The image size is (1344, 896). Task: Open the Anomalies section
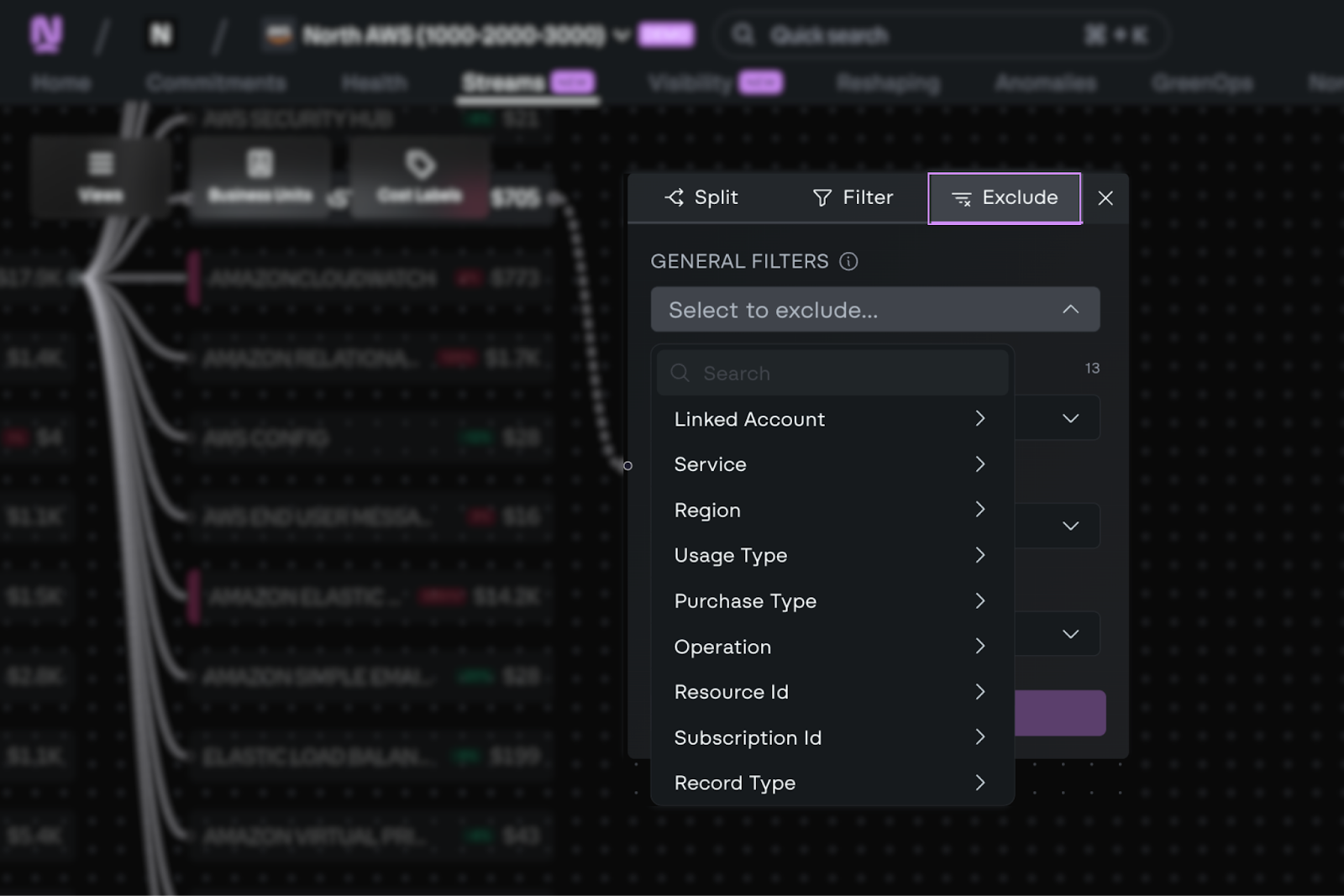pyautogui.click(x=1045, y=83)
